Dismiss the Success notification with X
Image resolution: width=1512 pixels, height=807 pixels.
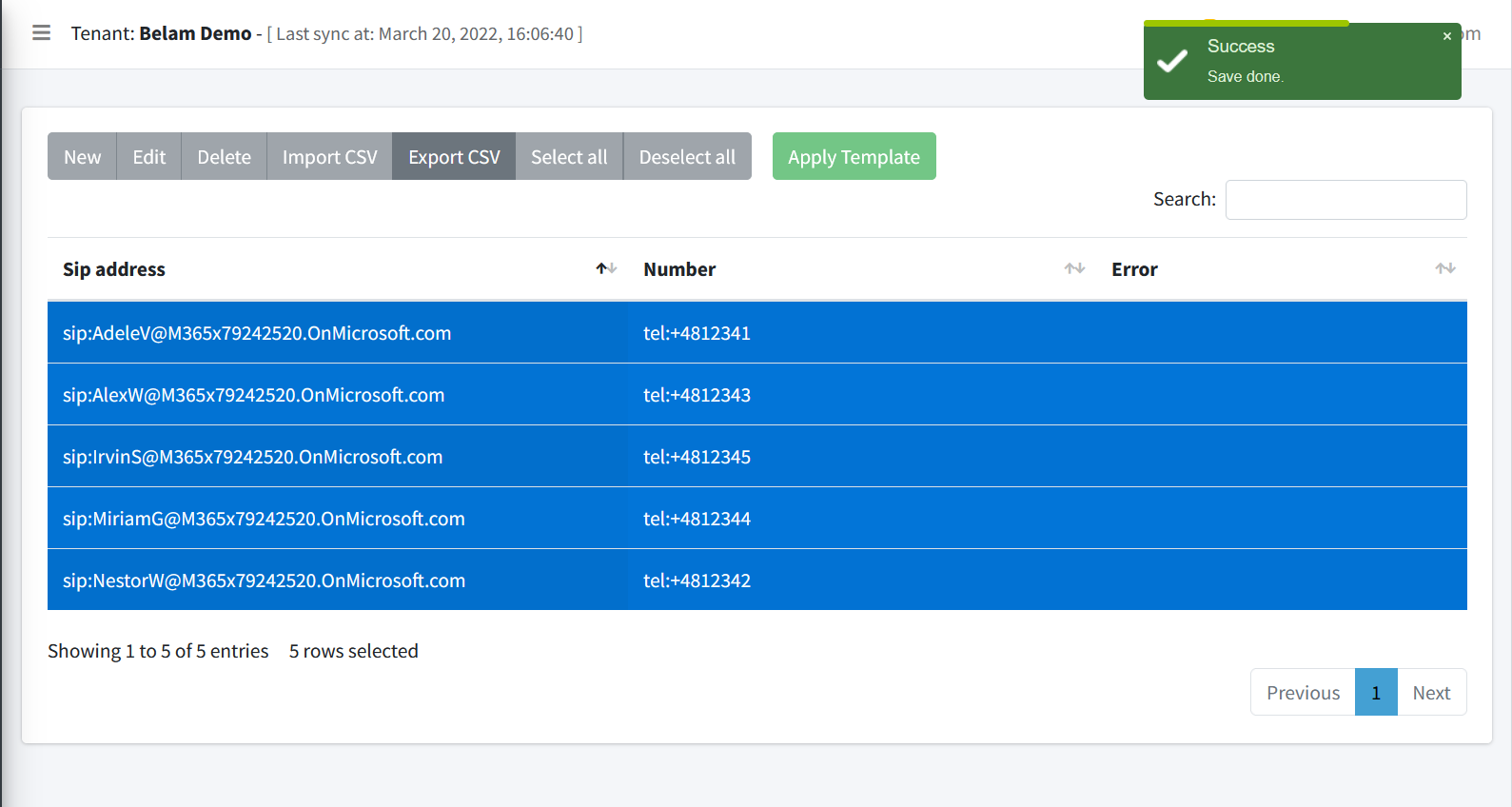[1446, 36]
